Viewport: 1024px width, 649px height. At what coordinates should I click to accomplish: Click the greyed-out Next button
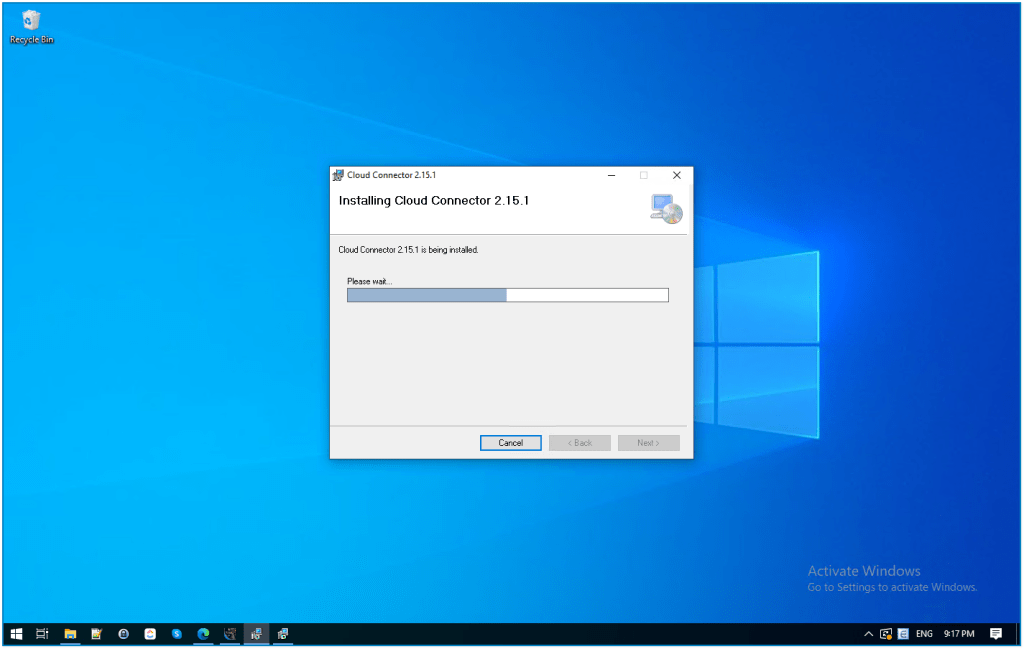[648, 443]
